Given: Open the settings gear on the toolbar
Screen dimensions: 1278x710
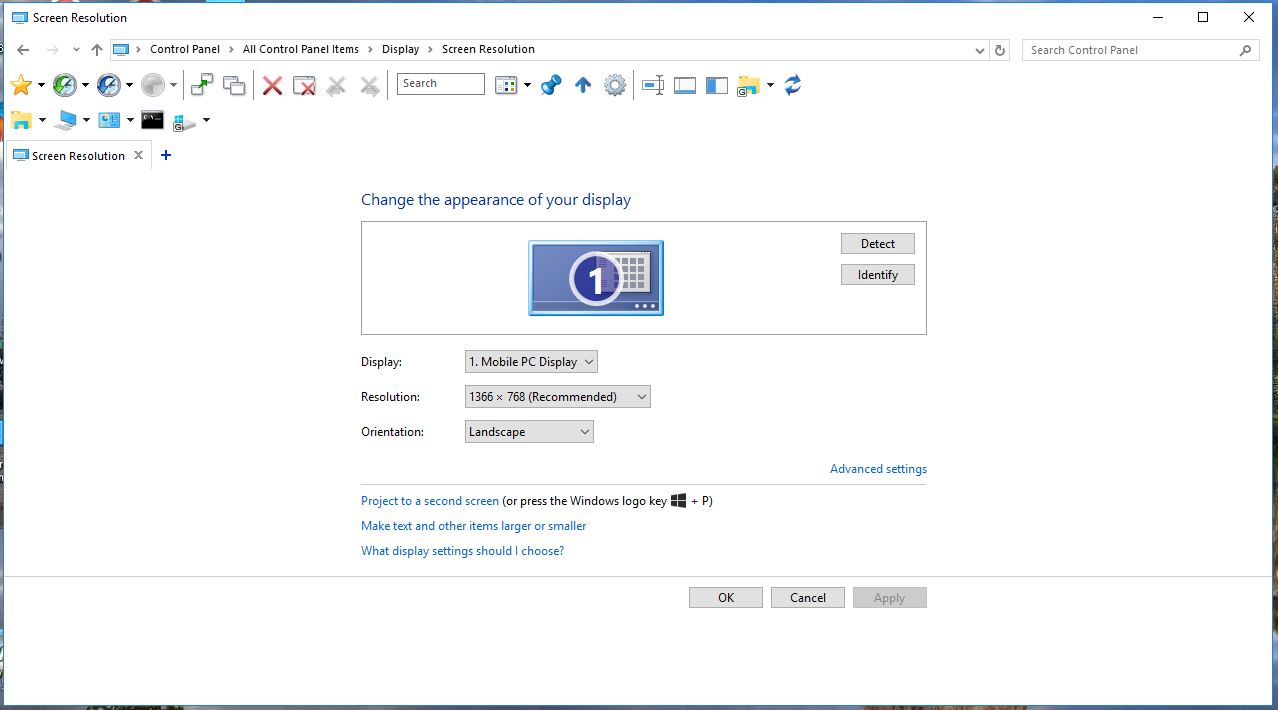Looking at the screenshot, I should coord(615,85).
